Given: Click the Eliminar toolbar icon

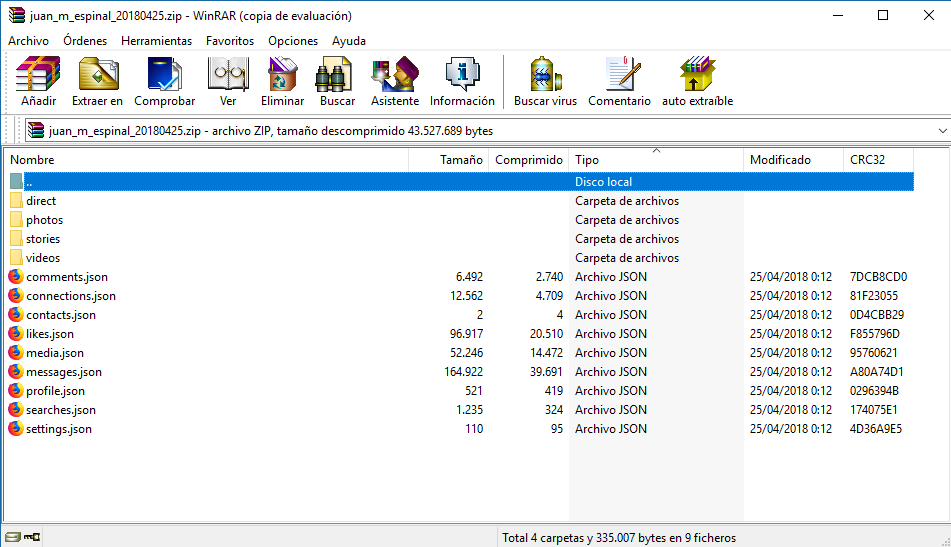Looking at the screenshot, I should point(283,81).
